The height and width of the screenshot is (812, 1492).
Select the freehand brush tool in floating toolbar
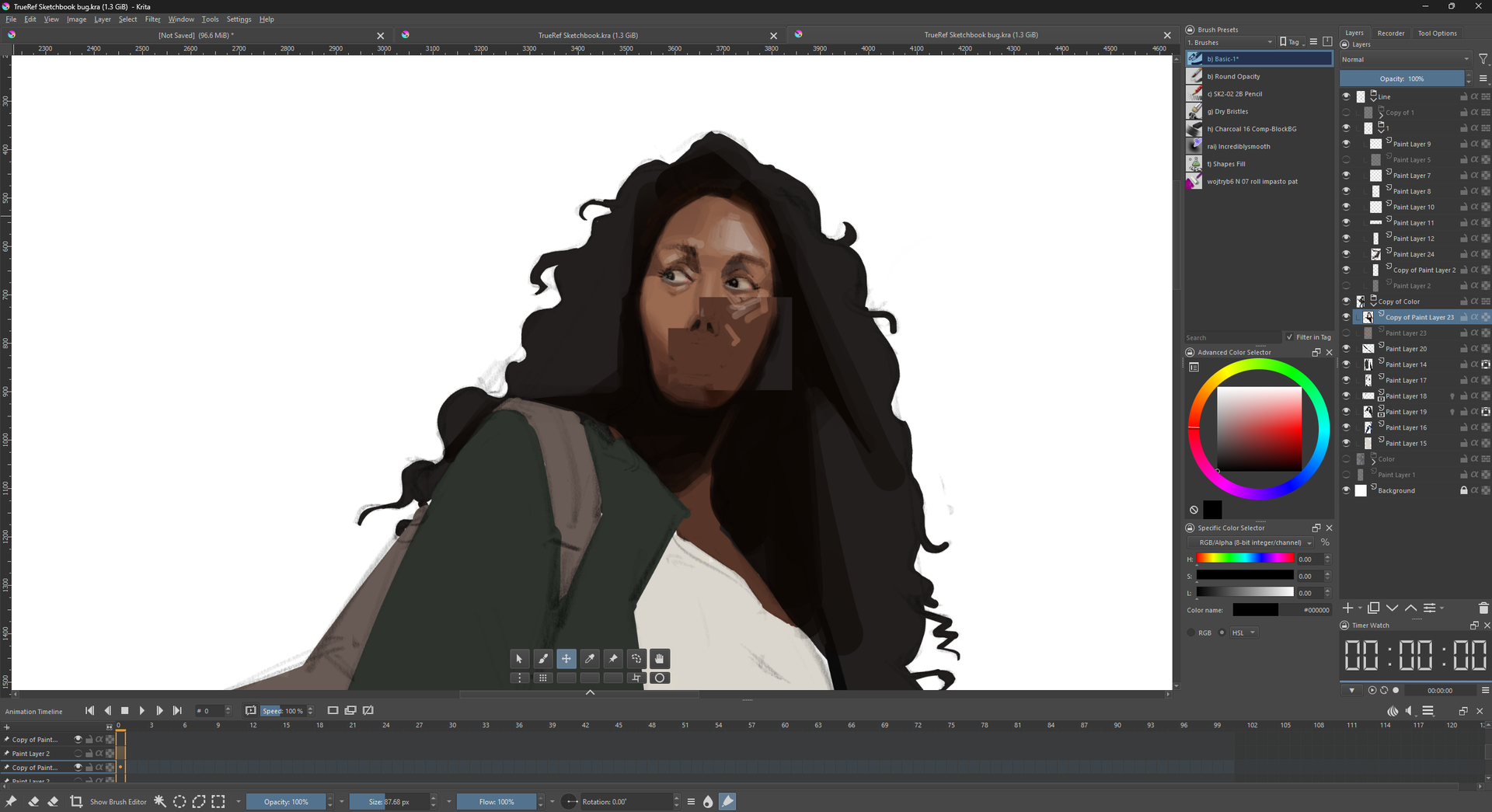pyautogui.click(x=543, y=659)
